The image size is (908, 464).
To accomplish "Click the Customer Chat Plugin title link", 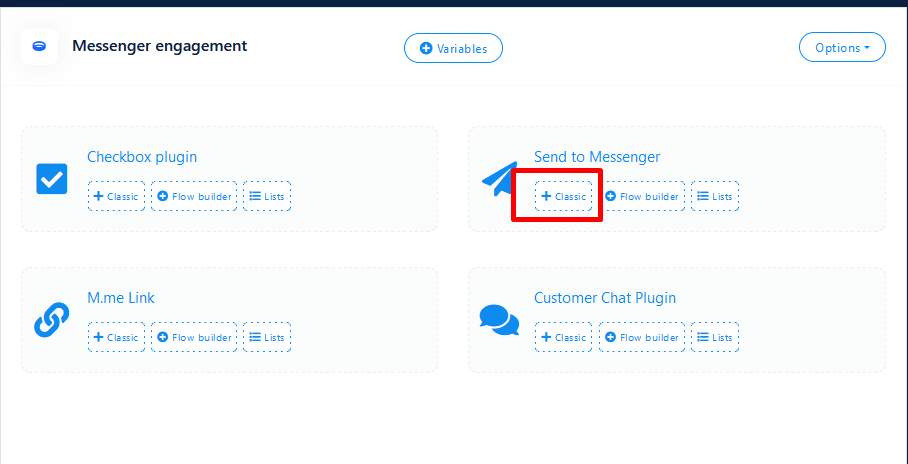I will tap(604, 298).
